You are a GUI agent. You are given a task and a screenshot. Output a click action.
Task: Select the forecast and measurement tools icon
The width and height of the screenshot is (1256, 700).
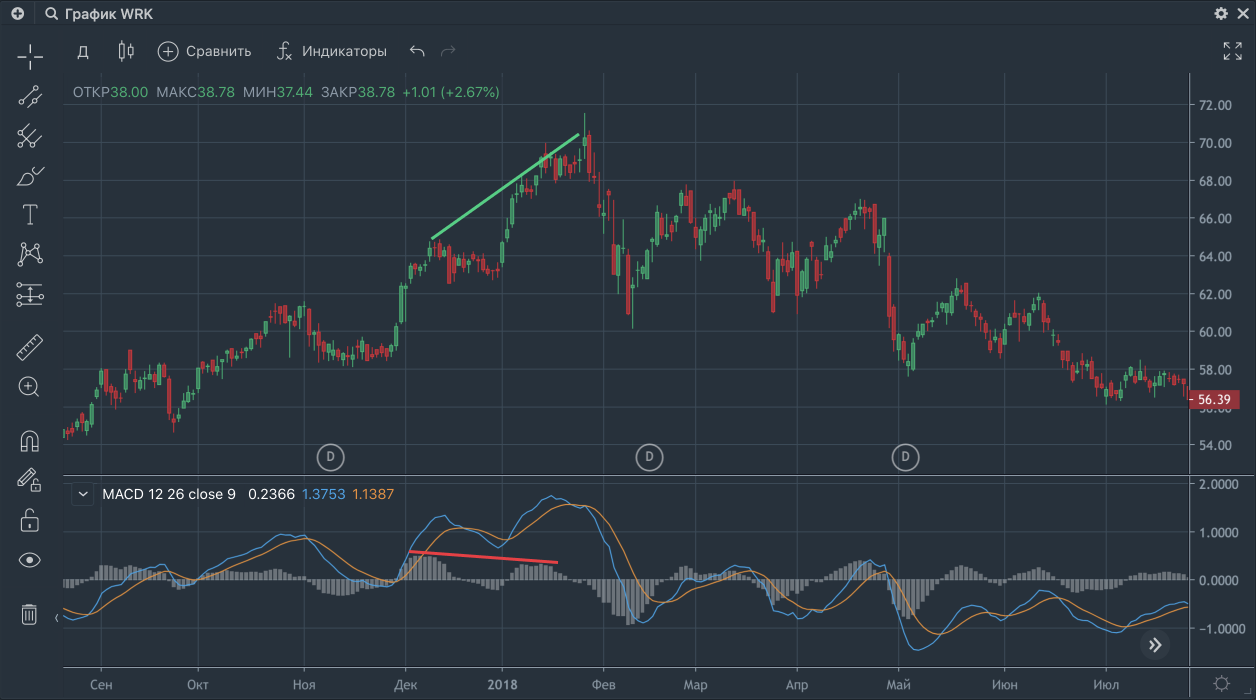(x=30, y=294)
